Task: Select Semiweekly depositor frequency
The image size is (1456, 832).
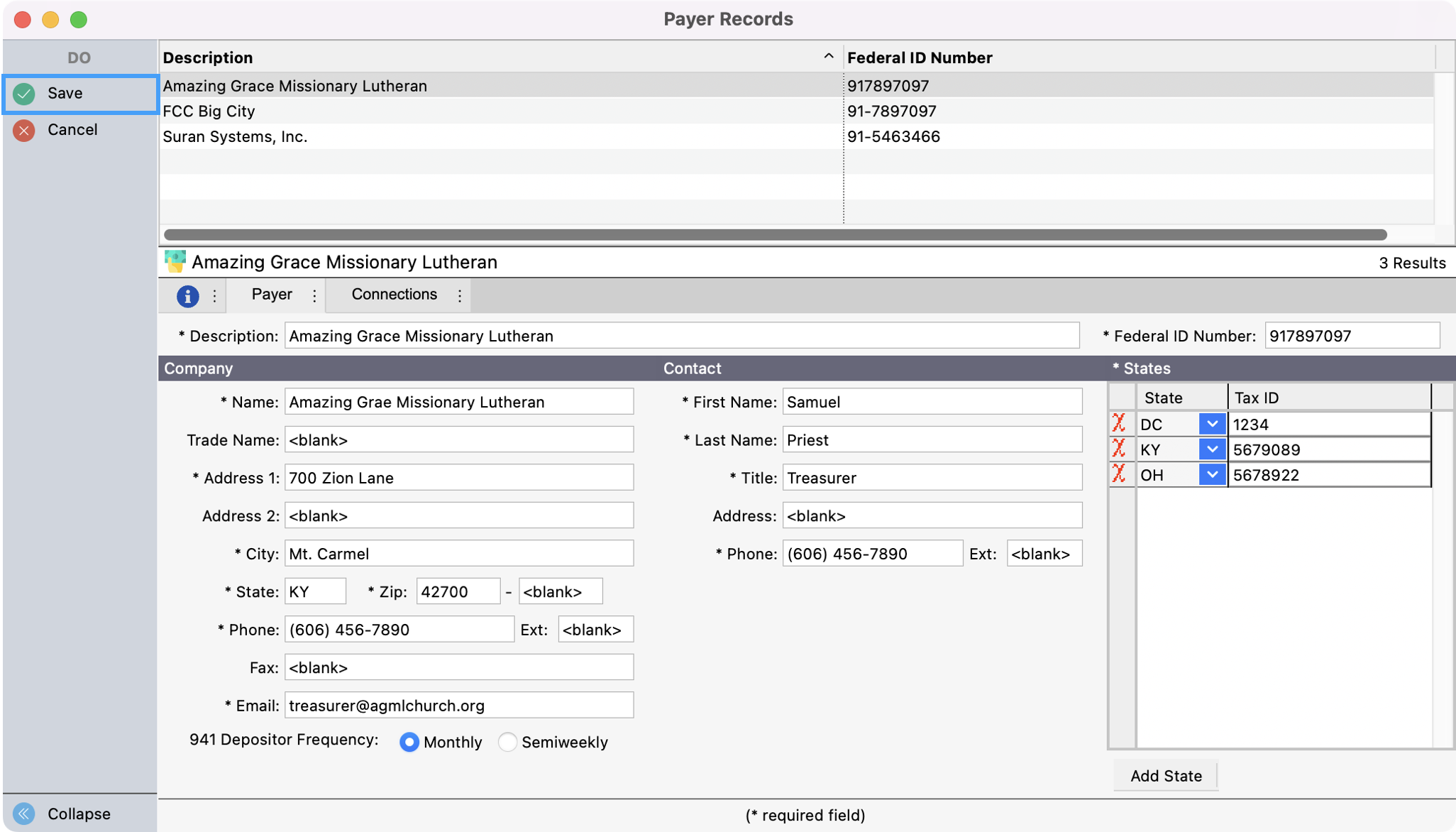Action: [x=507, y=742]
